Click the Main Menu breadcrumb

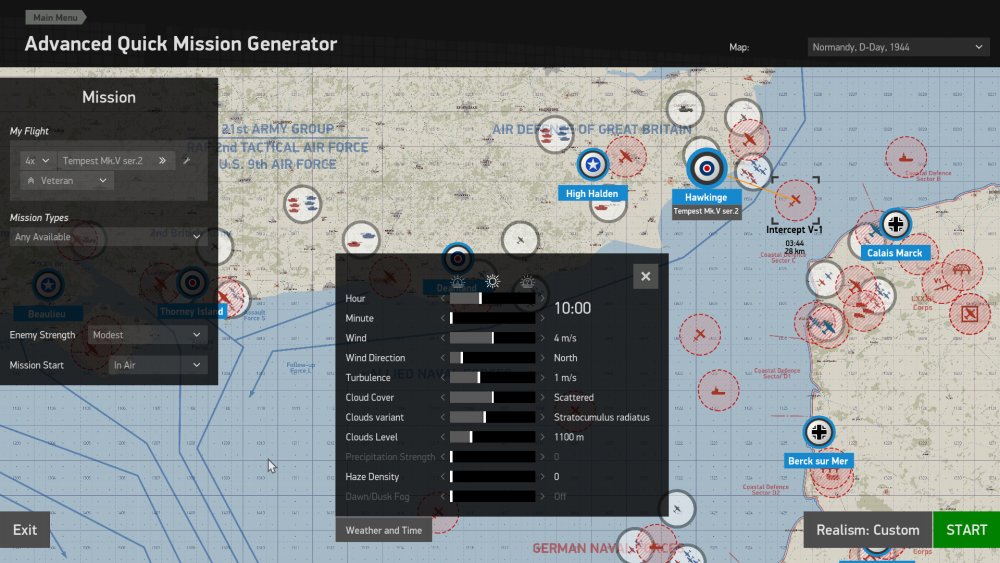tap(55, 17)
